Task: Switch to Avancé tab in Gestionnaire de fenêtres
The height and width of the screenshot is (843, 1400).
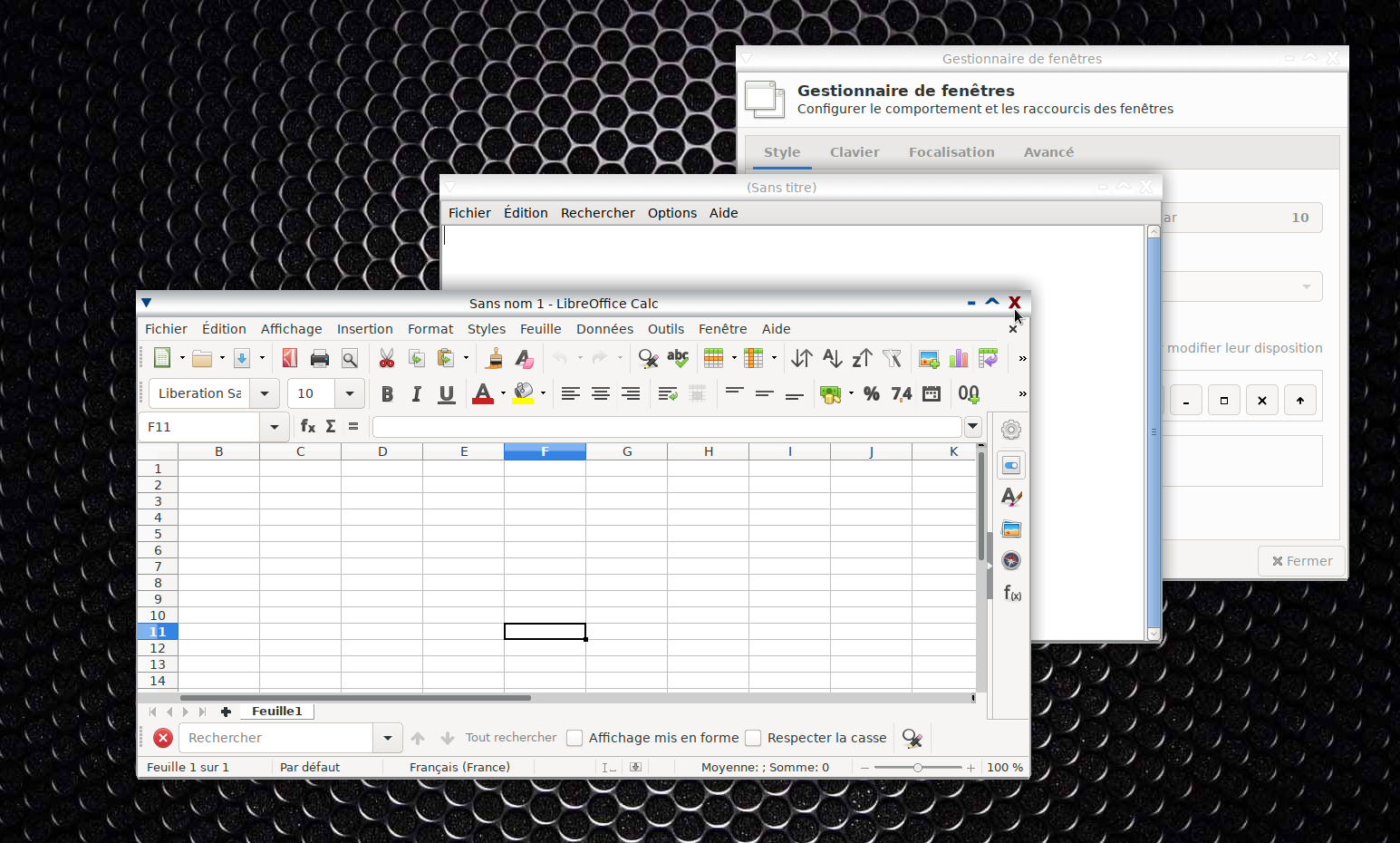Action: pyautogui.click(x=1048, y=152)
